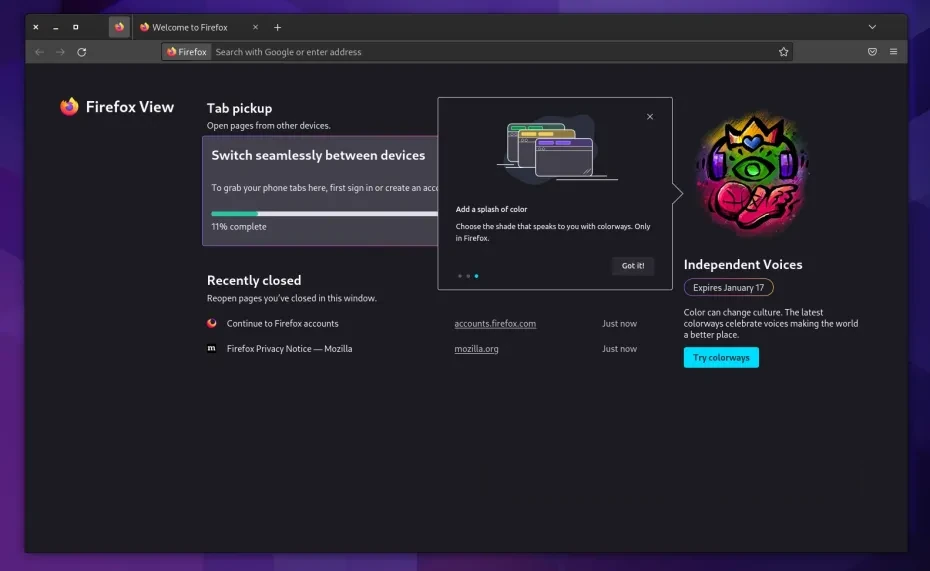The width and height of the screenshot is (930, 571).
Task: Select the second tour step dot
Action: [468, 276]
